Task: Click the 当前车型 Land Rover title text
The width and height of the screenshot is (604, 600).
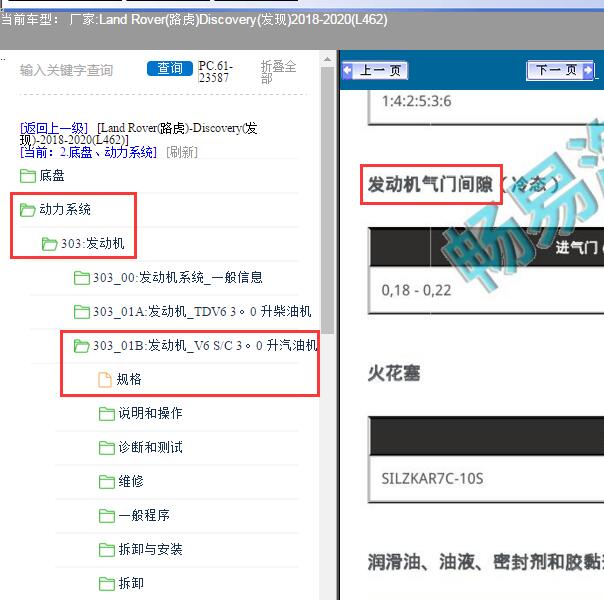Action: 194,19
